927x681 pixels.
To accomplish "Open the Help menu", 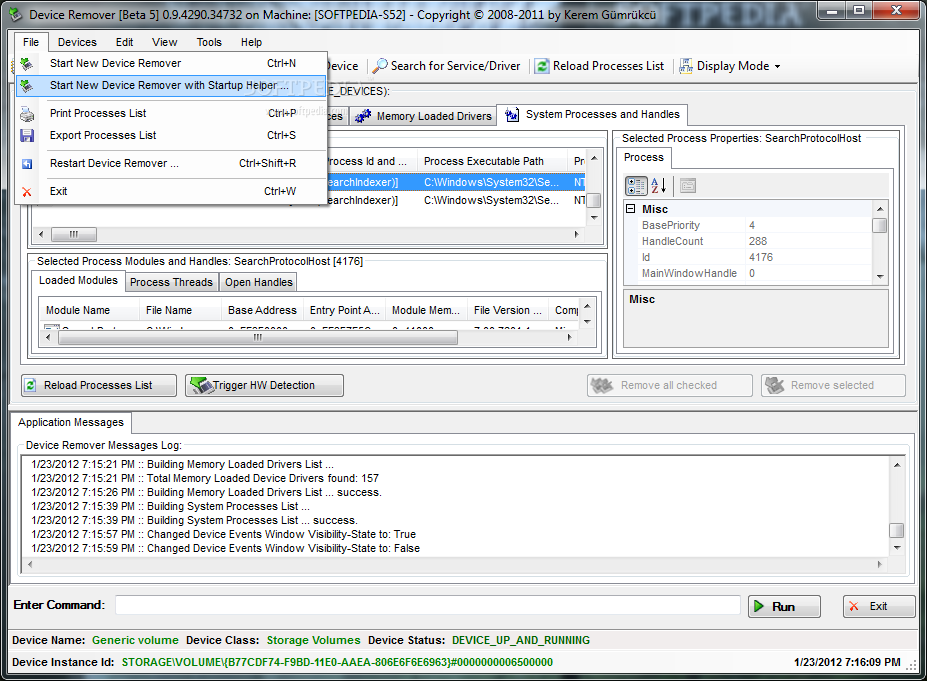I will [251, 42].
